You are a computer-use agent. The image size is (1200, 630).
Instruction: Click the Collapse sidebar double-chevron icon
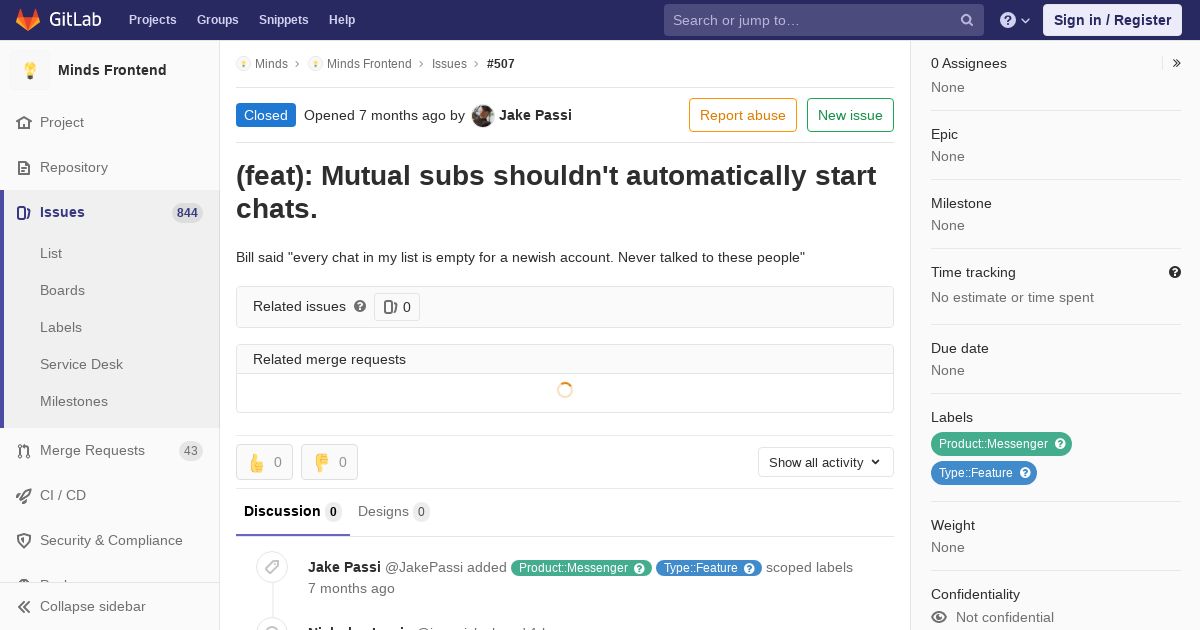24,607
